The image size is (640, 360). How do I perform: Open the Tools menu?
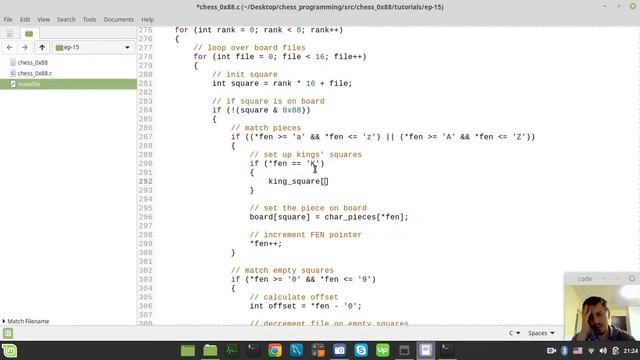click(89, 19)
